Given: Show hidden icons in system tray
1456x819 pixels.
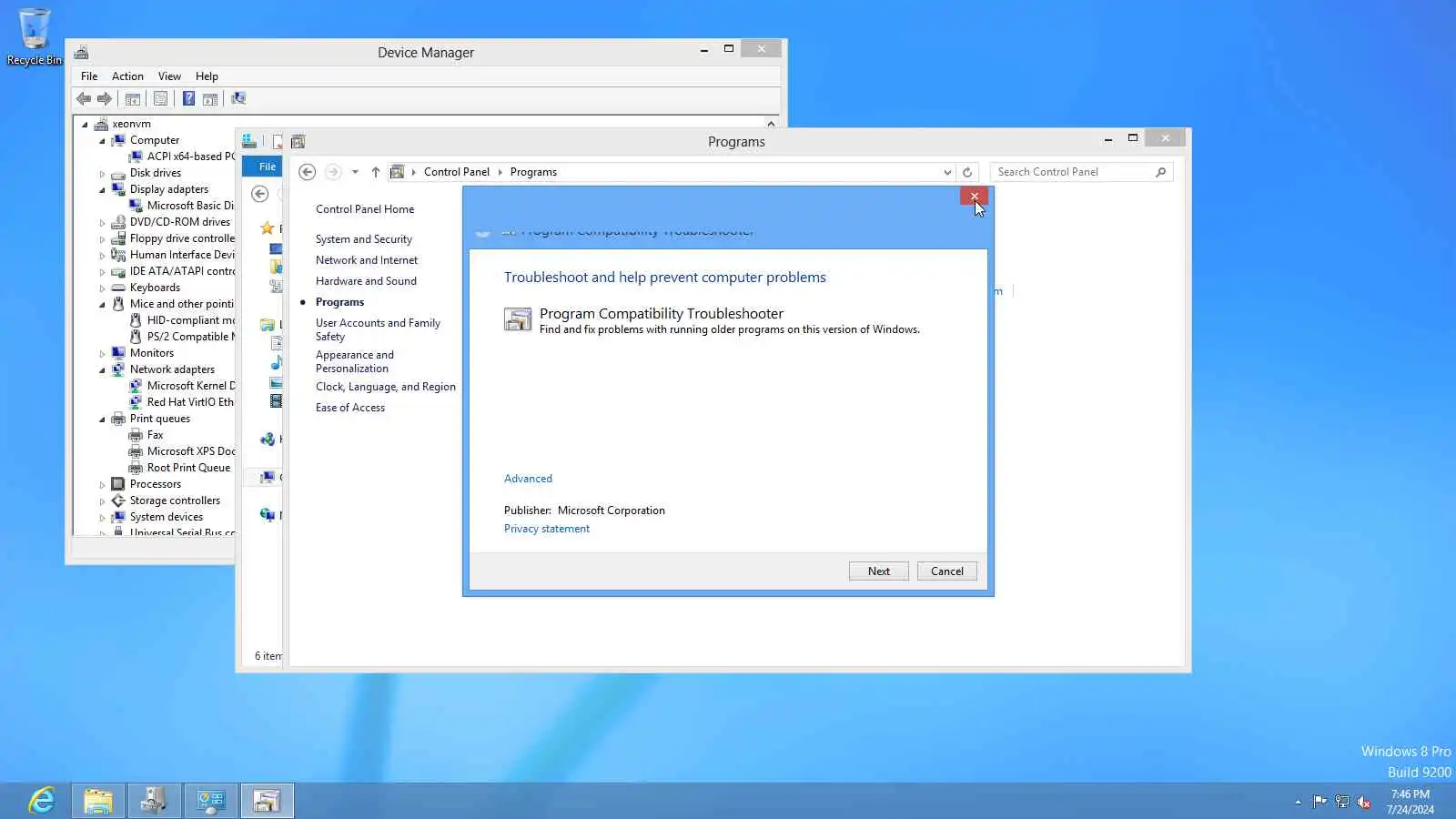Looking at the screenshot, I should (1298, 802).
